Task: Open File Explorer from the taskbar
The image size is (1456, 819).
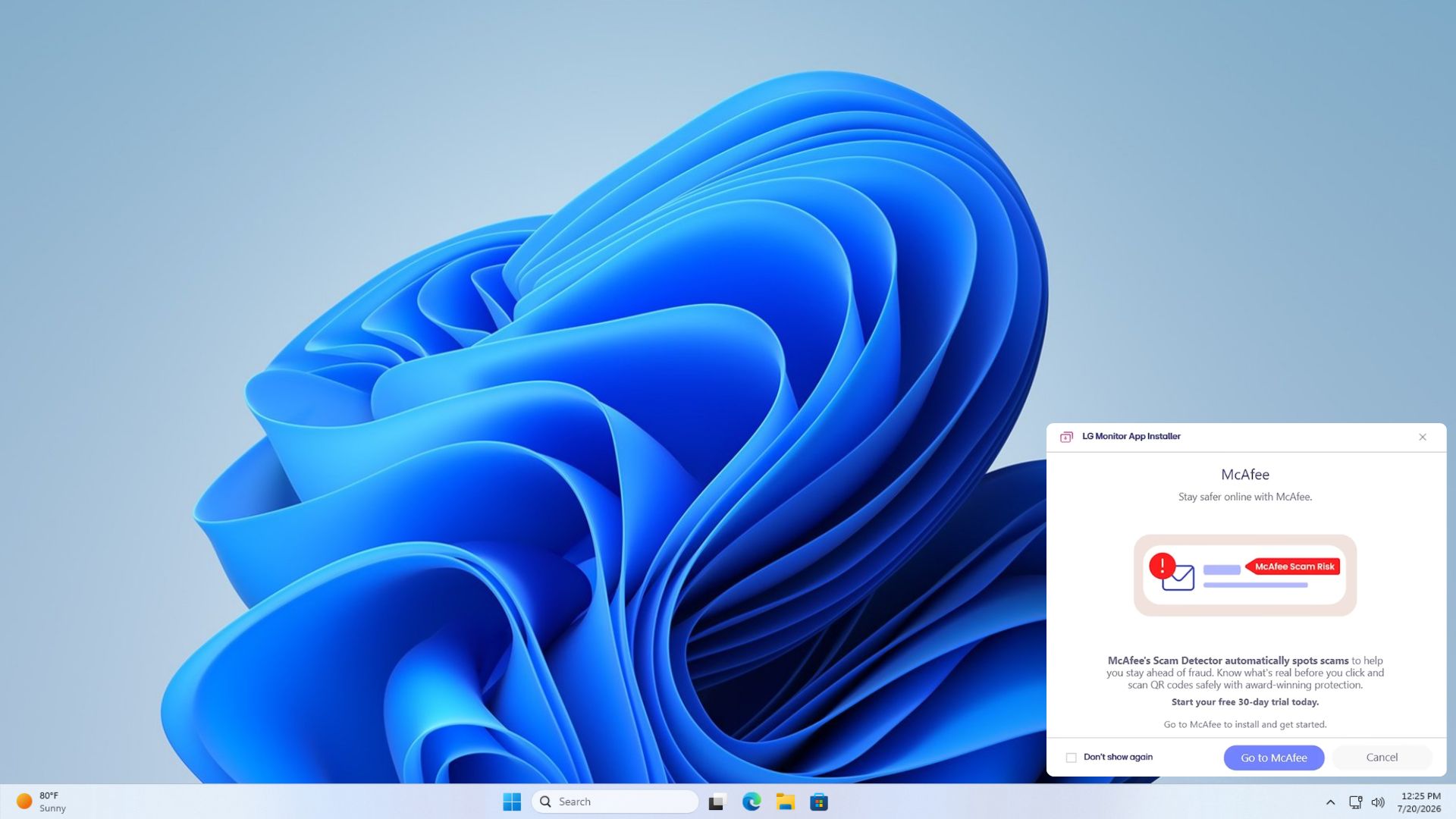Action: point(785,802)
